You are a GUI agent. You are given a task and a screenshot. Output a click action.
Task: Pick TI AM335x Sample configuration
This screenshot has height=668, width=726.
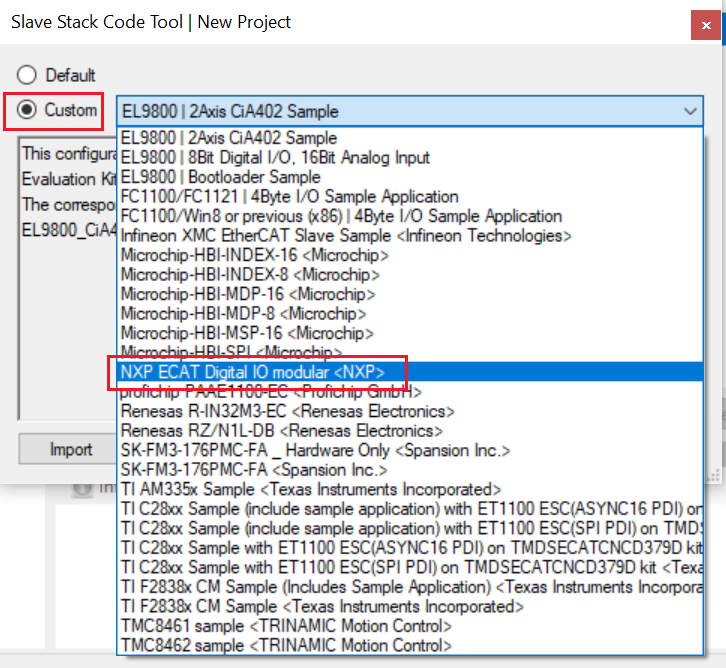[310, 489]
